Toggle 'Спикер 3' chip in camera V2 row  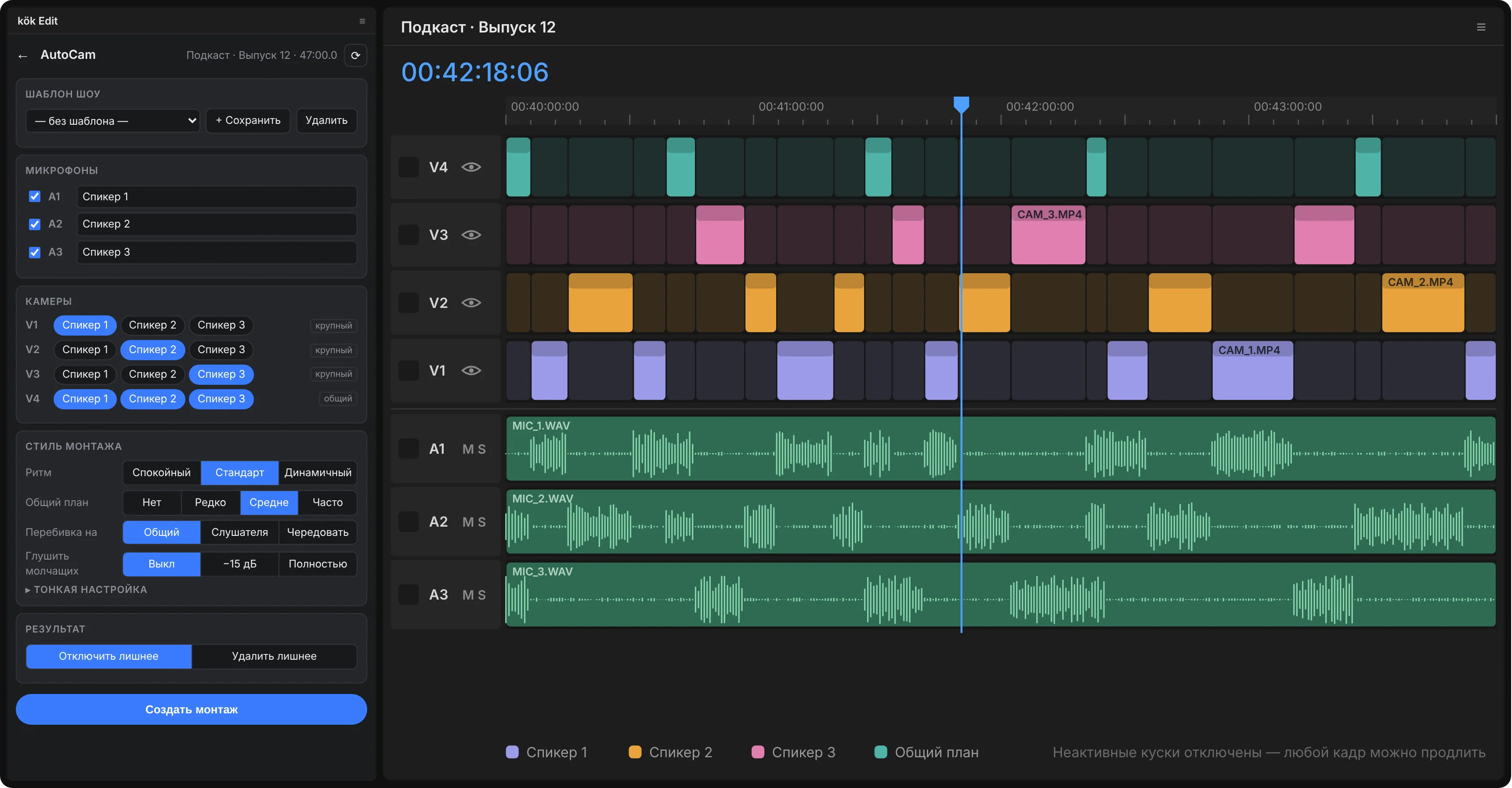(221, 350)
